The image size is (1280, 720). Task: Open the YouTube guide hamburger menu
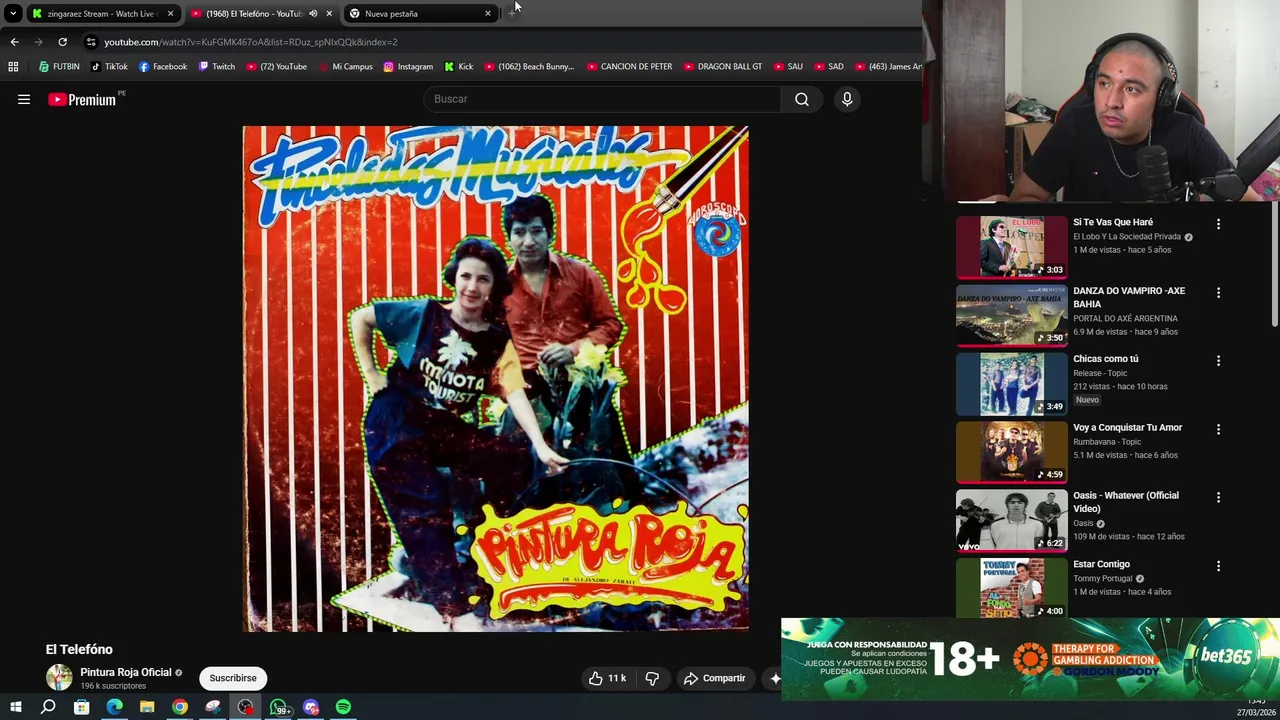tap(24, 99)
